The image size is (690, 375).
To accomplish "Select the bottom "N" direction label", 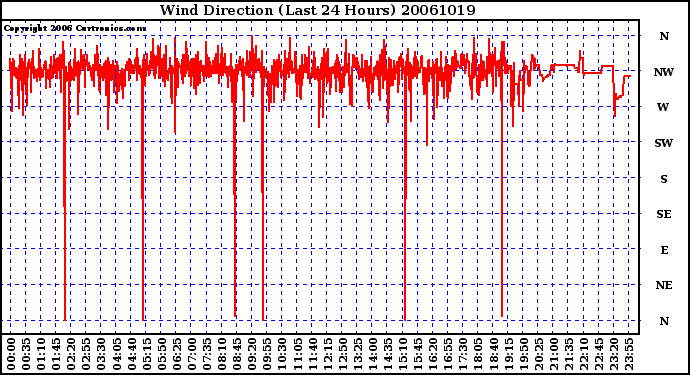I will pos(664,321).
